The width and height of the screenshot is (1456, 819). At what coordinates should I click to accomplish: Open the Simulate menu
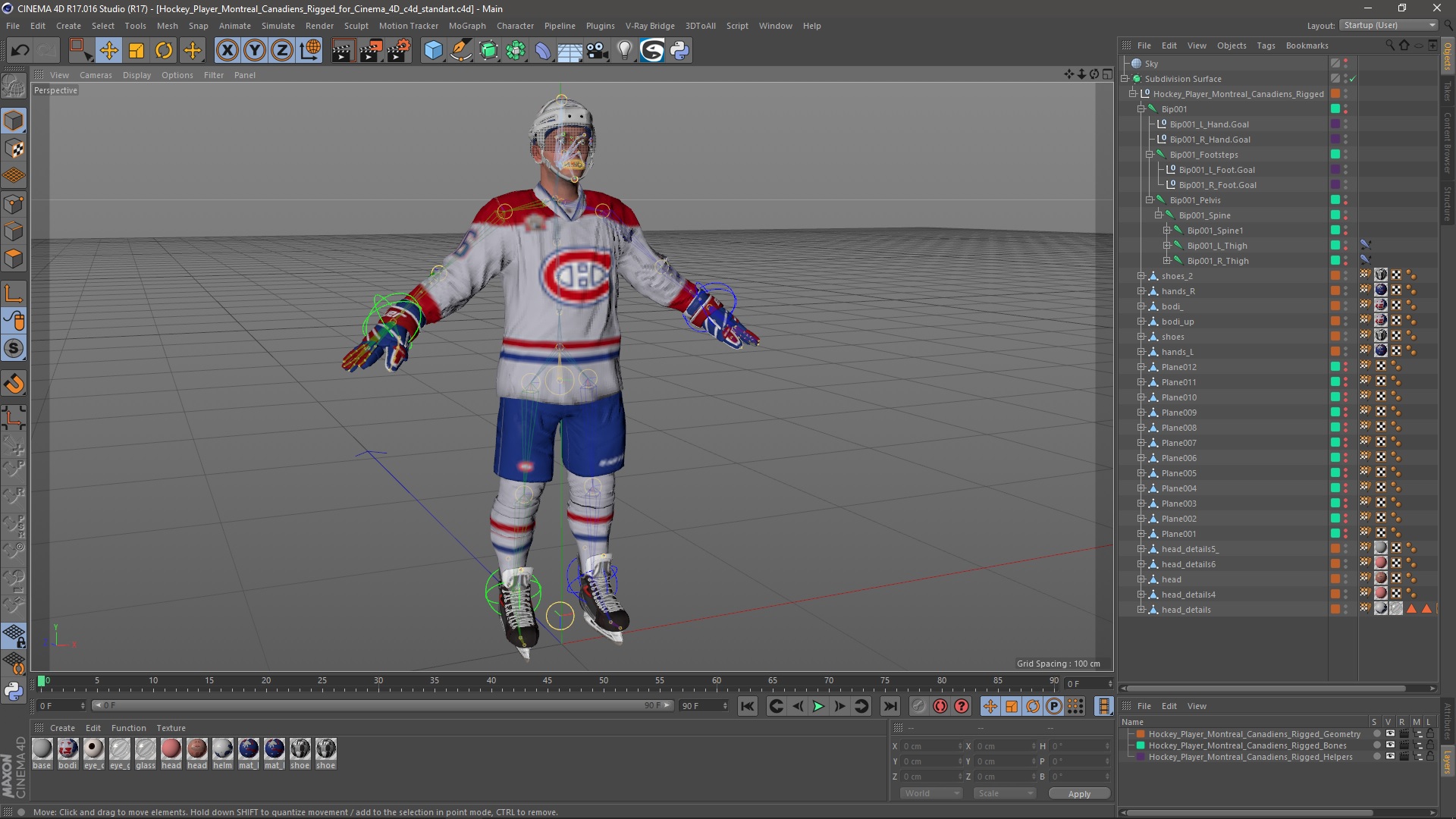coord(278,26)
